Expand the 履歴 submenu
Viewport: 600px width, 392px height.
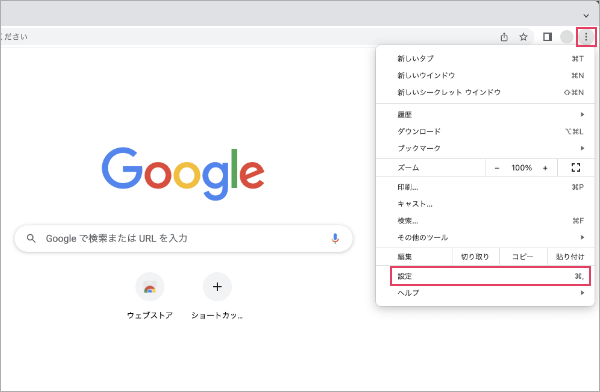pyautogui.click(x=485, y=114)
